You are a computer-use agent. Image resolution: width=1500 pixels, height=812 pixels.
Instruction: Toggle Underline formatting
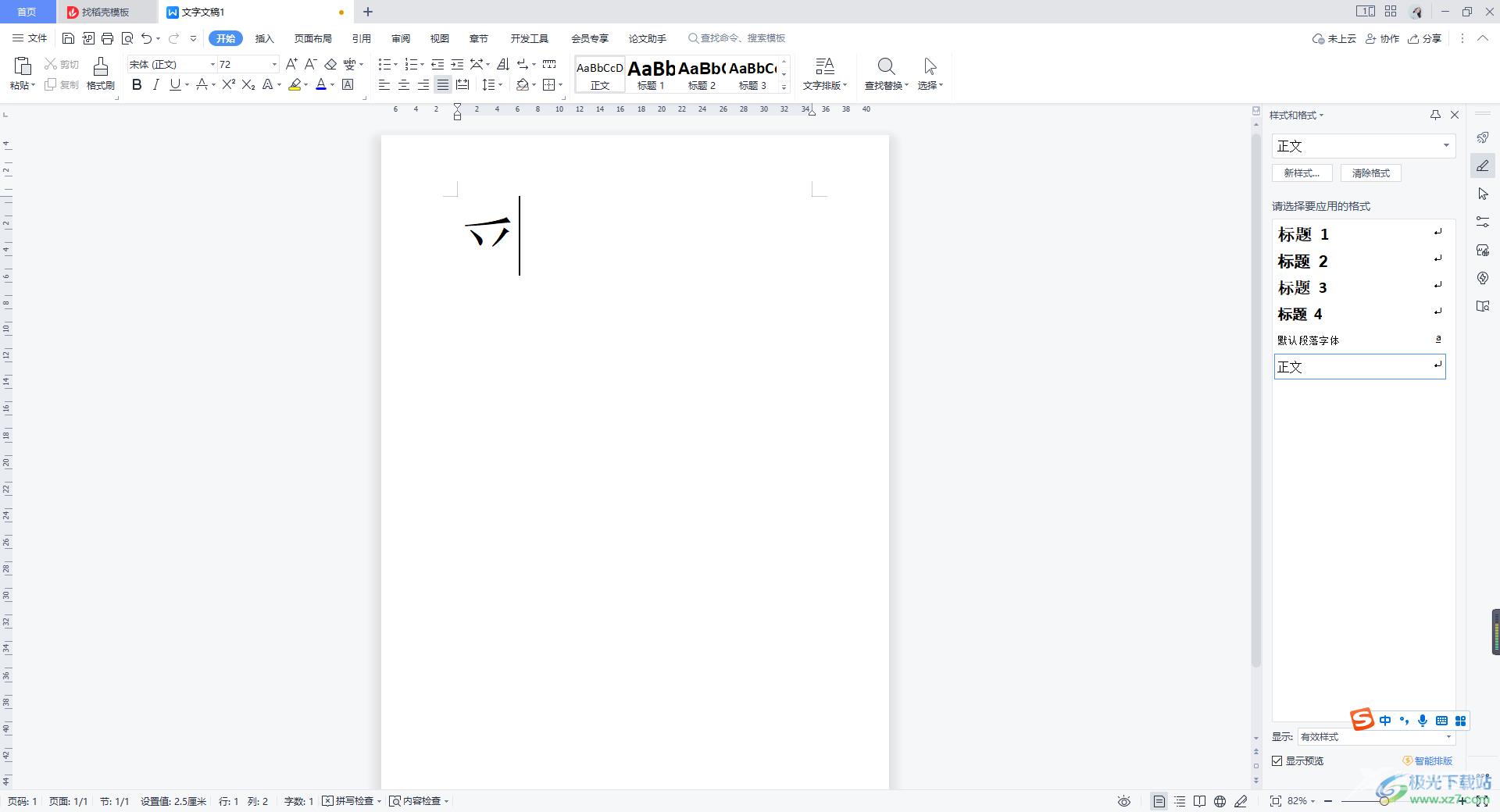(x=175, y=84)
